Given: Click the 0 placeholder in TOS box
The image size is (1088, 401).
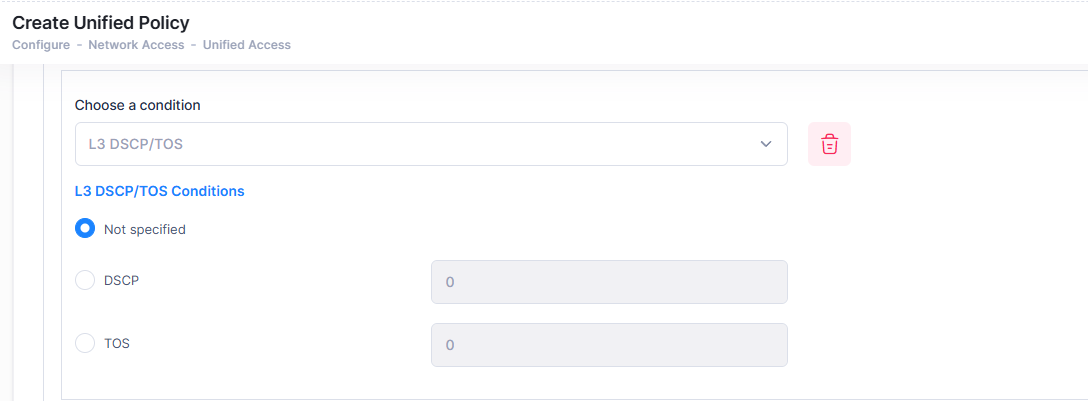Looking at the screenshot, I should click(x=450, y=344).
